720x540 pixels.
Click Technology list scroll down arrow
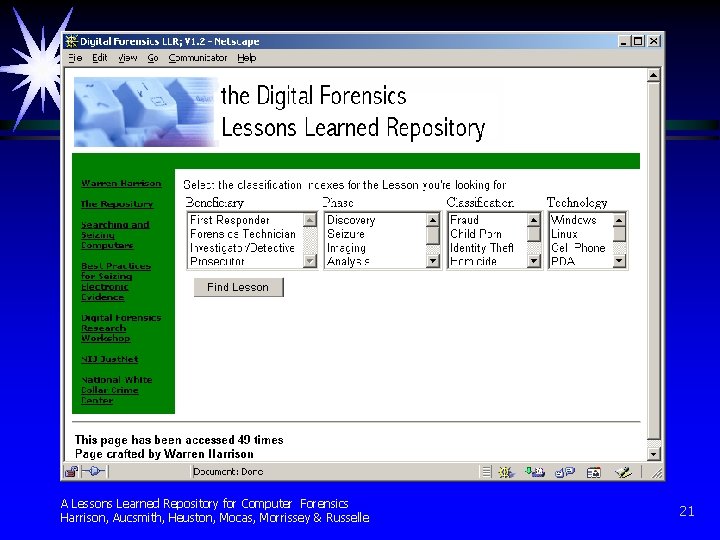pyautogui.click(x=619, y=261)
